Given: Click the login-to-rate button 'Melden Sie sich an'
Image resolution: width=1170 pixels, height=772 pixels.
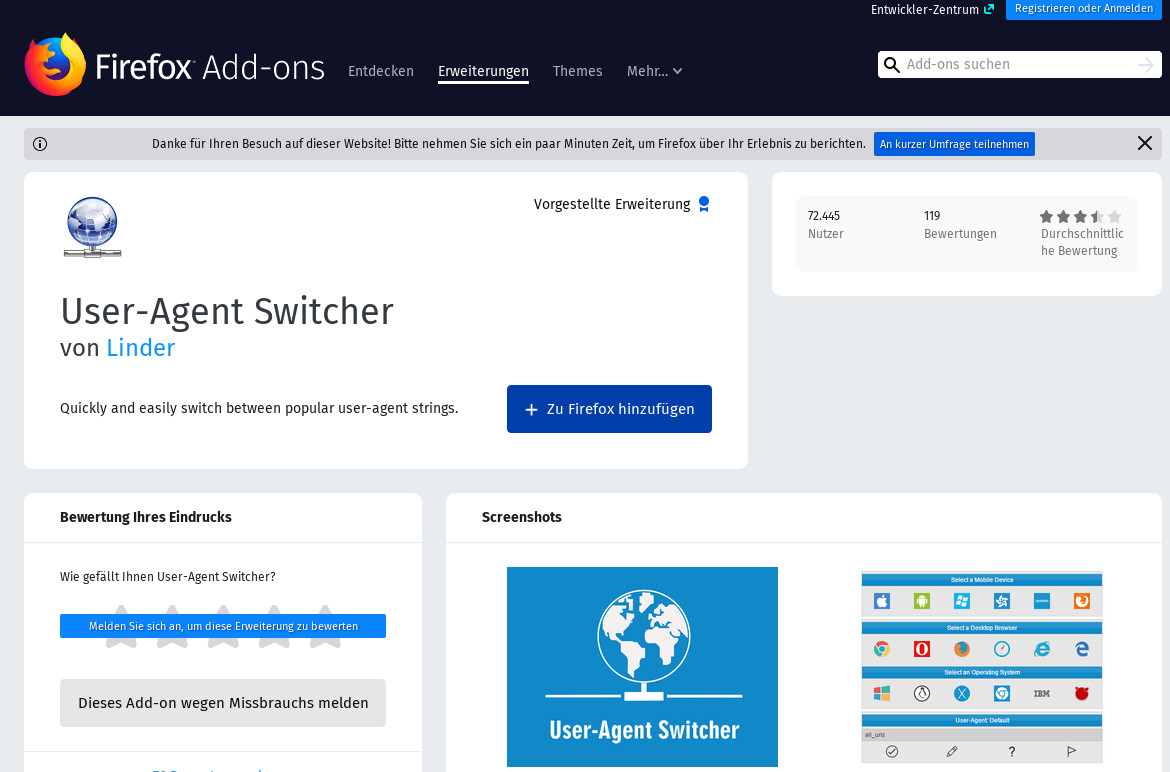Looking at the screenshot, I should 223,626.
